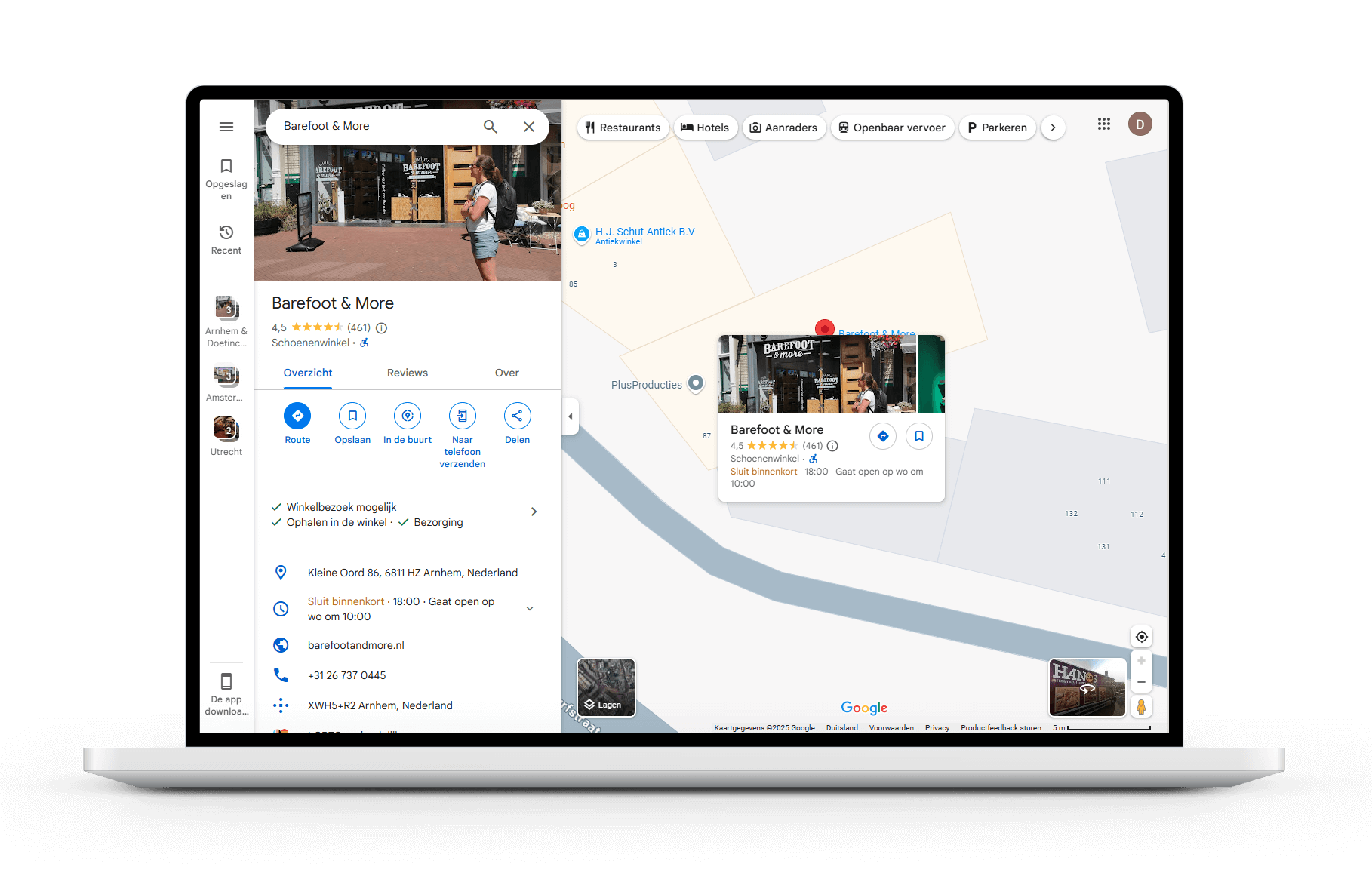Expand the Winkelbezoek mogelijk service options
This screenshot has height=882, width=1372.
[534, 512]
